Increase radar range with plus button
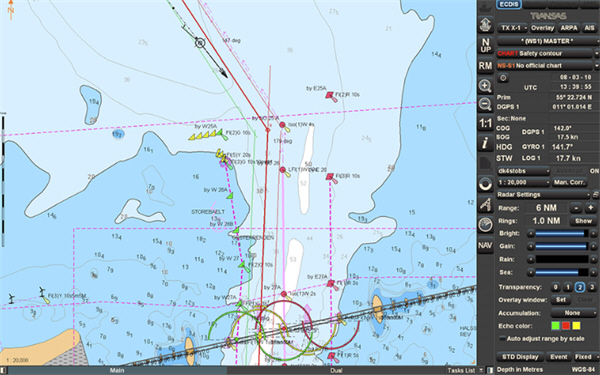Image resolution: width=600 pixels, height=375 pixels. tap(590, 208)
